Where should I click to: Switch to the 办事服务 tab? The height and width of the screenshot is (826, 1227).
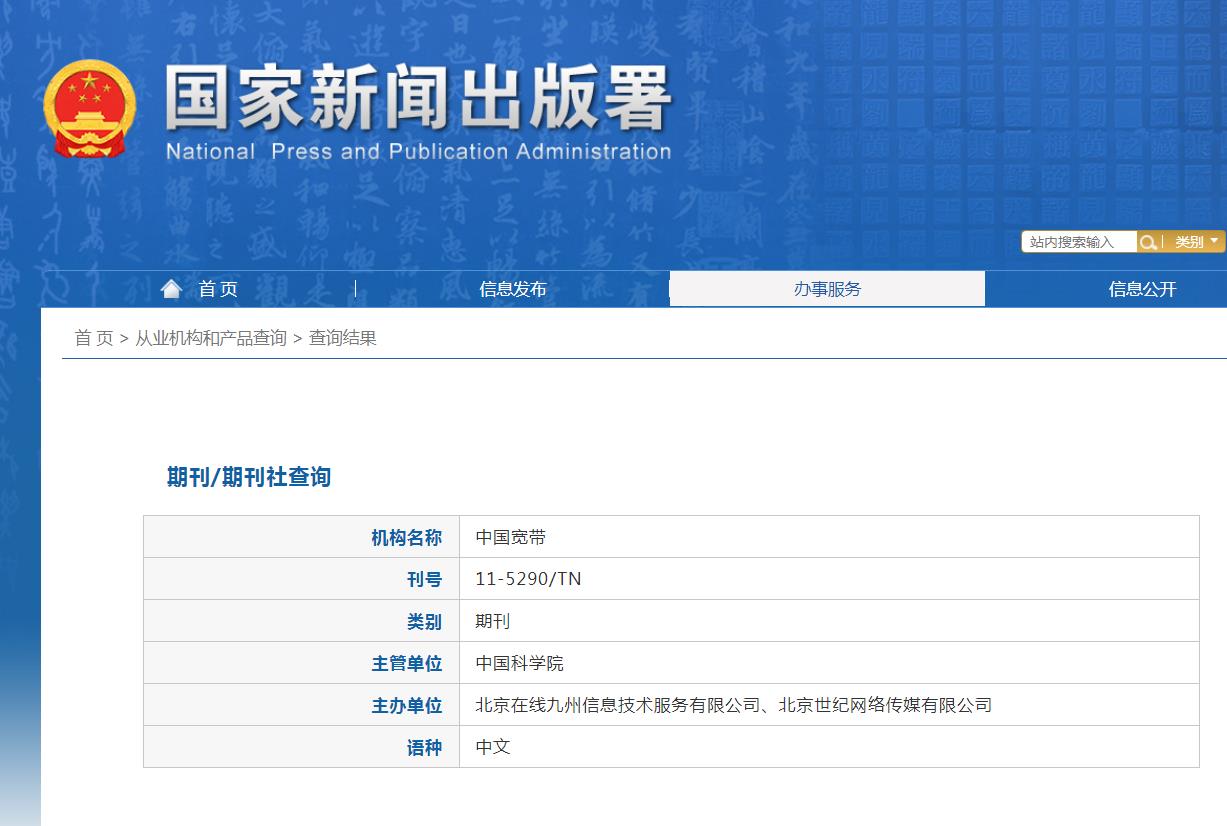828,289
